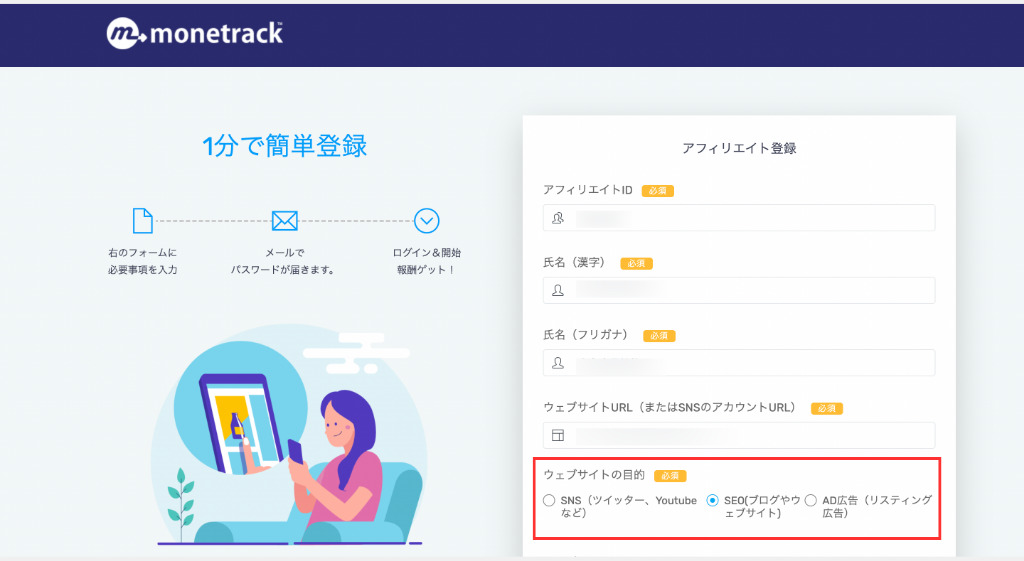Click the メールでパスワードが届きます。 step text
1024x561 pixels.
pos(283,261)
